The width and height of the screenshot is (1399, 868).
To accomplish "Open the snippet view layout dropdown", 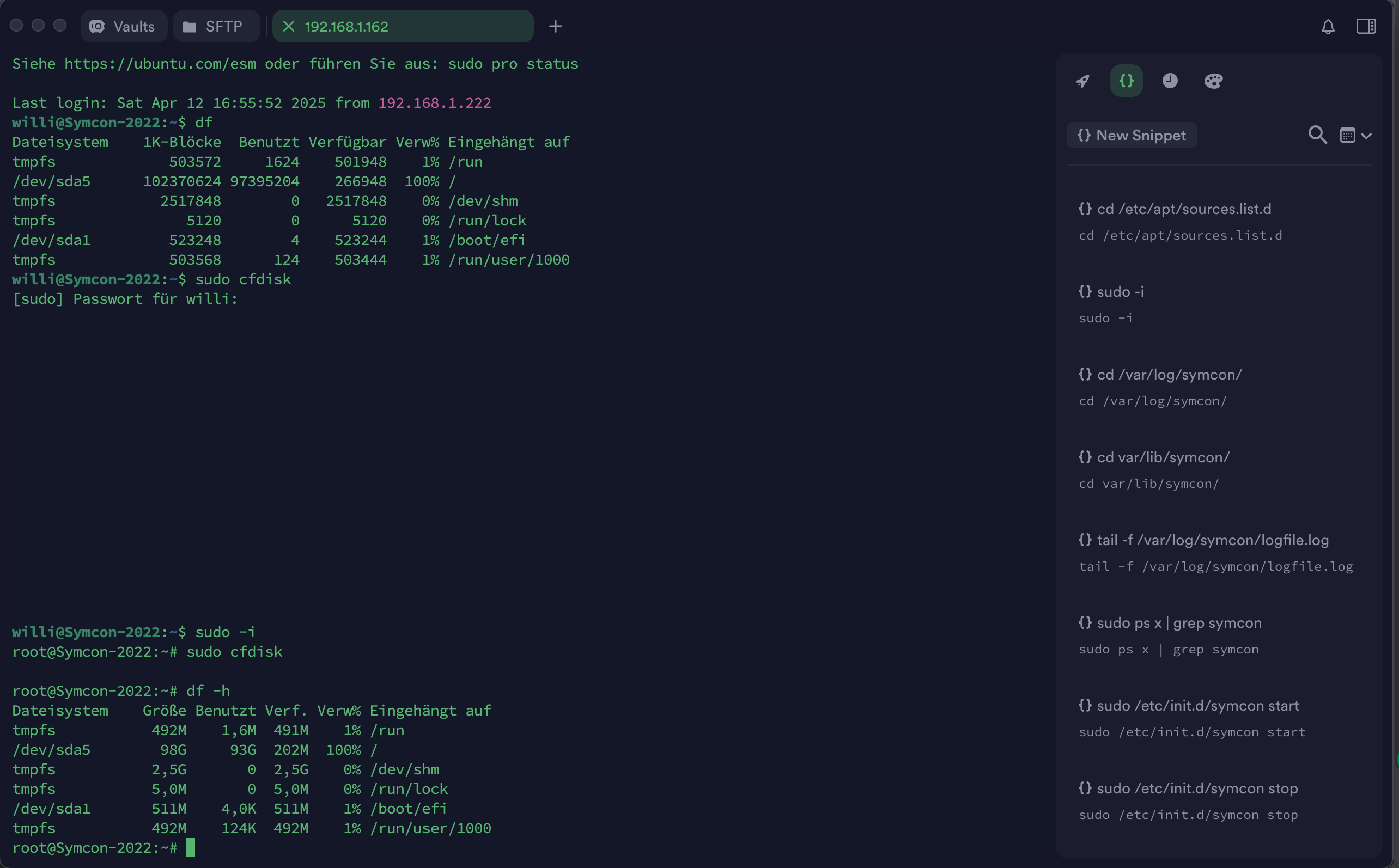I will [1356, 136].
